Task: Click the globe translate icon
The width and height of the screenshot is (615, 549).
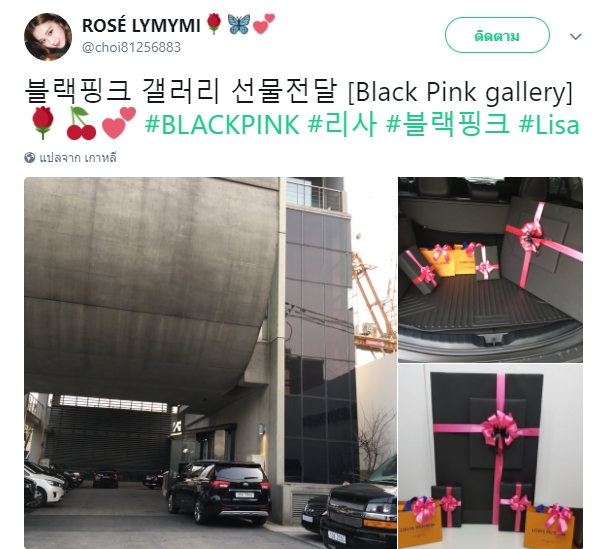Action: (29, 158)
